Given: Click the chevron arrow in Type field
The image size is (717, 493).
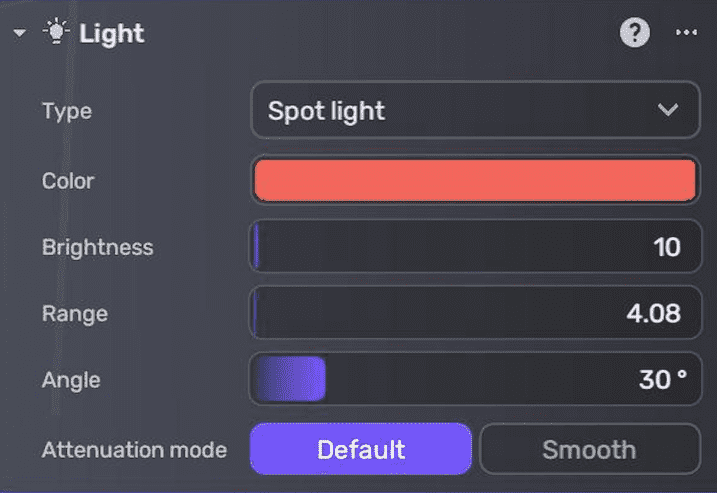Looking at the screenshot, I should 668,110.
